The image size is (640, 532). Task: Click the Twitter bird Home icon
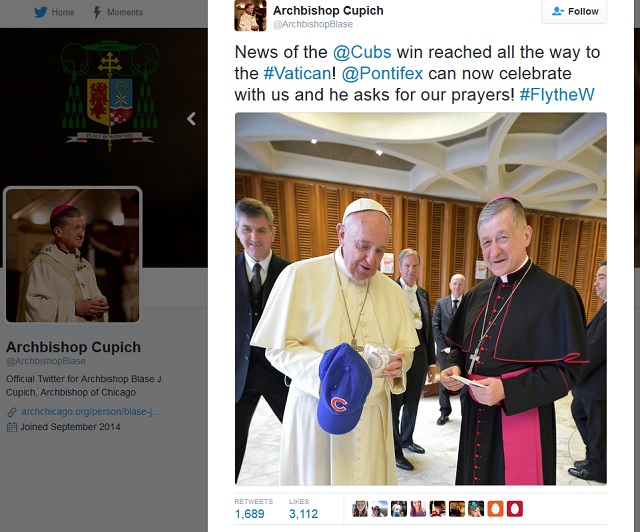[40, 12]
